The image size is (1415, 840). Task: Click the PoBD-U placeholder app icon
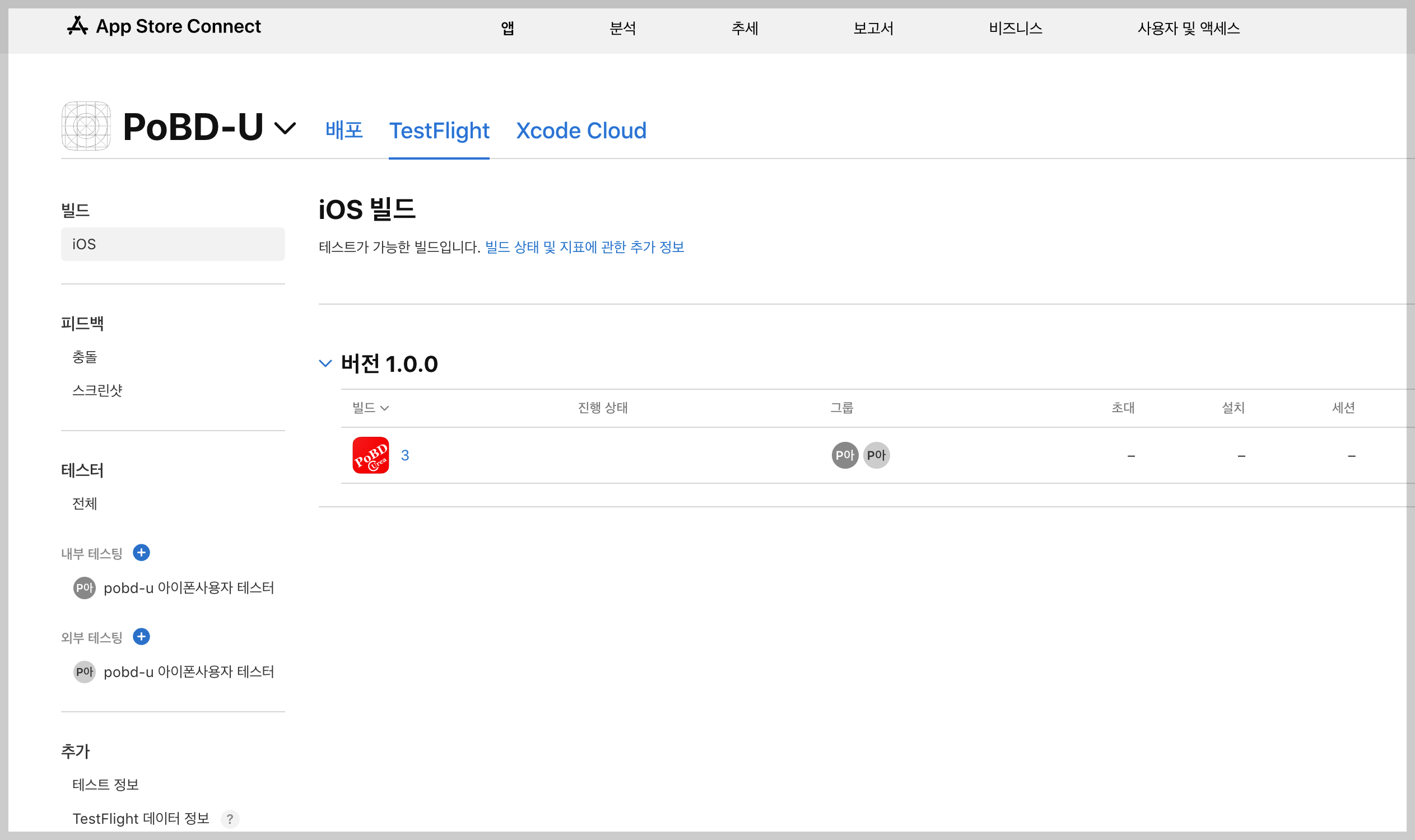click(86, 126)
